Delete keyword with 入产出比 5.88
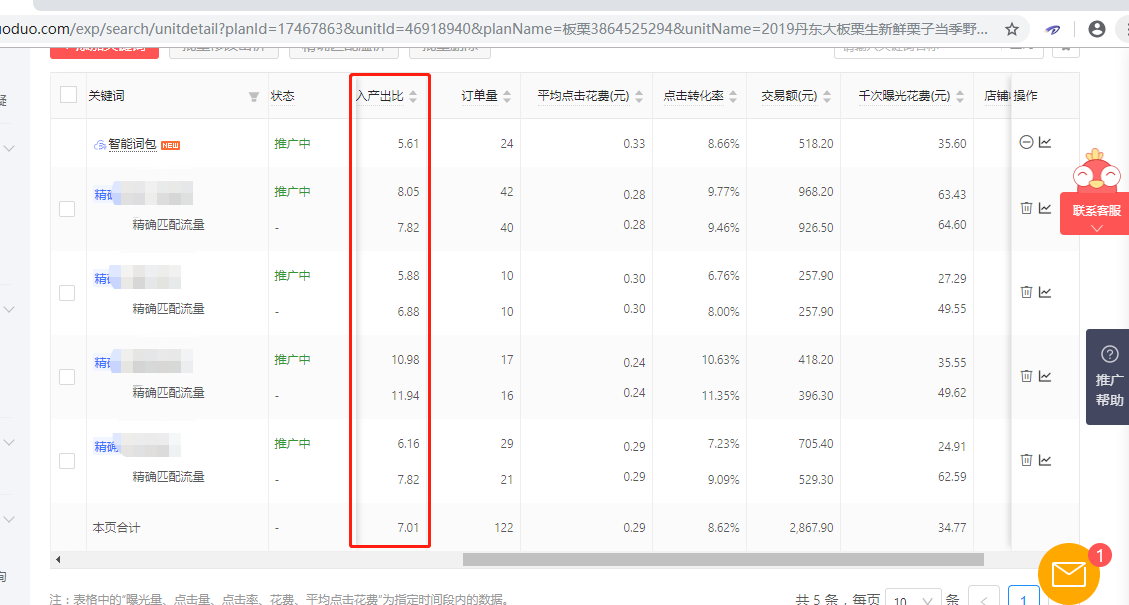The image size is (1129, 605). (x=1027, y=292)
